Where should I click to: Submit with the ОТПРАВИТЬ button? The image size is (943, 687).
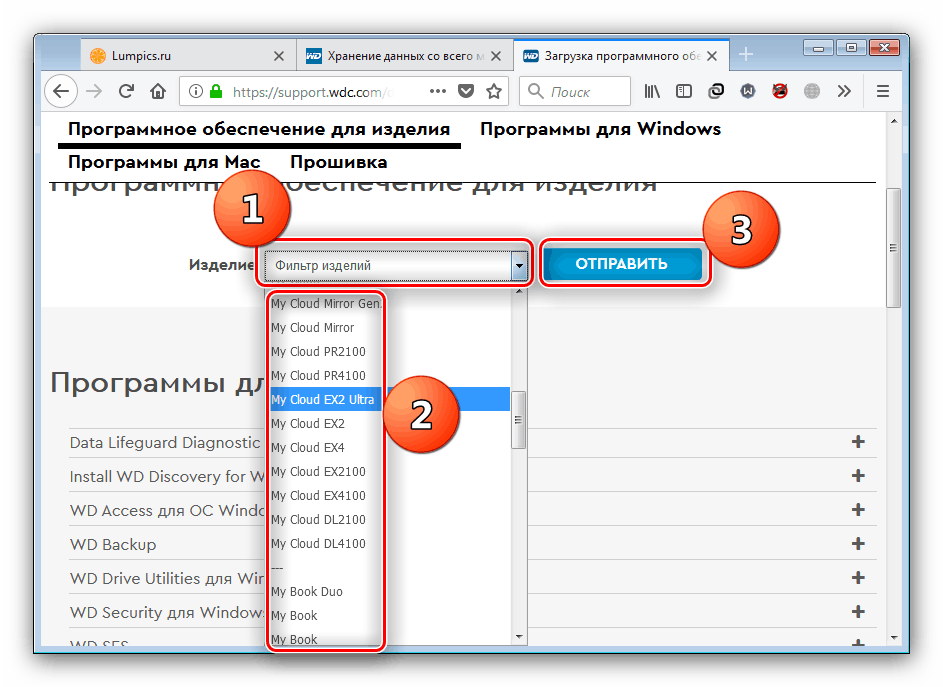pos(622,263)
